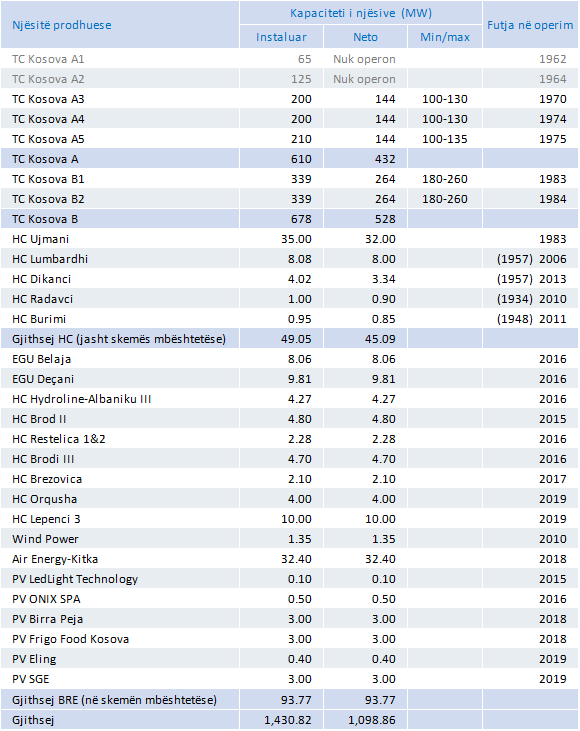Select the 'PV Frigo Food Kosova' row label
Image resolution: width=580 pixels, height=731 pixels.
(x=70, y=640)
